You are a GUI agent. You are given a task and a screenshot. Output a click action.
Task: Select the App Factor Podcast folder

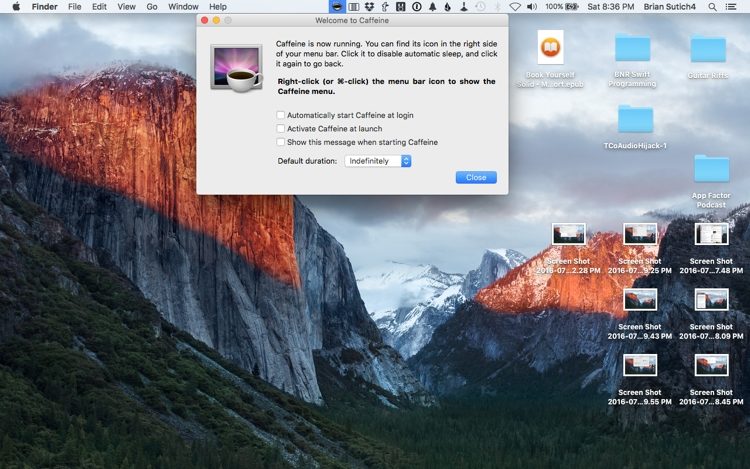[711, 168]
